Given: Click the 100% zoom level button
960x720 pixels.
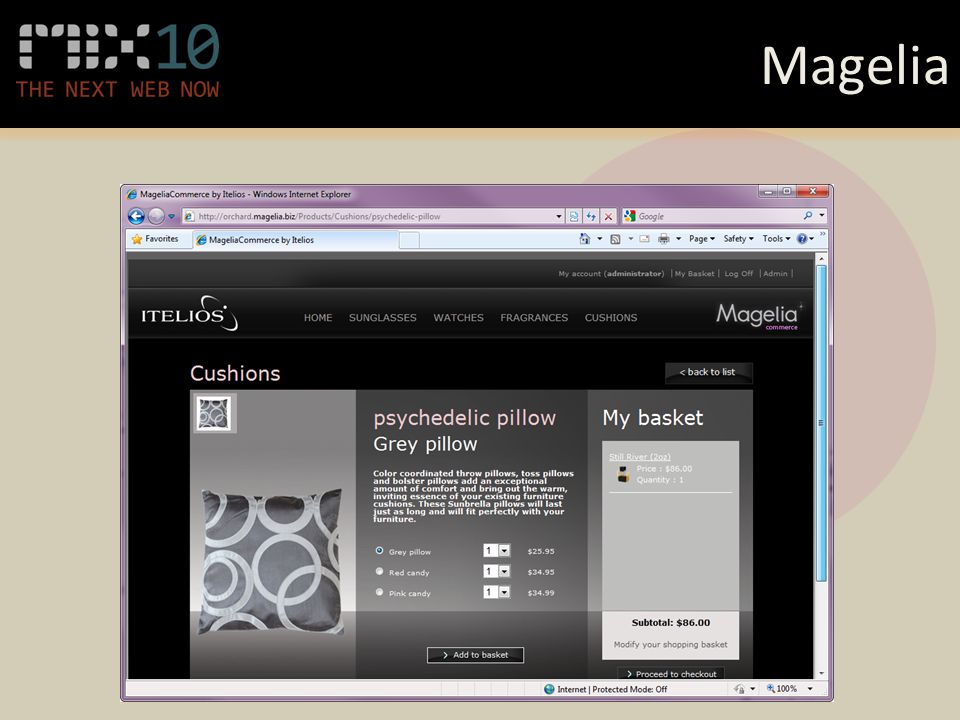Looking at the screenshot, I should pos(782,689).
